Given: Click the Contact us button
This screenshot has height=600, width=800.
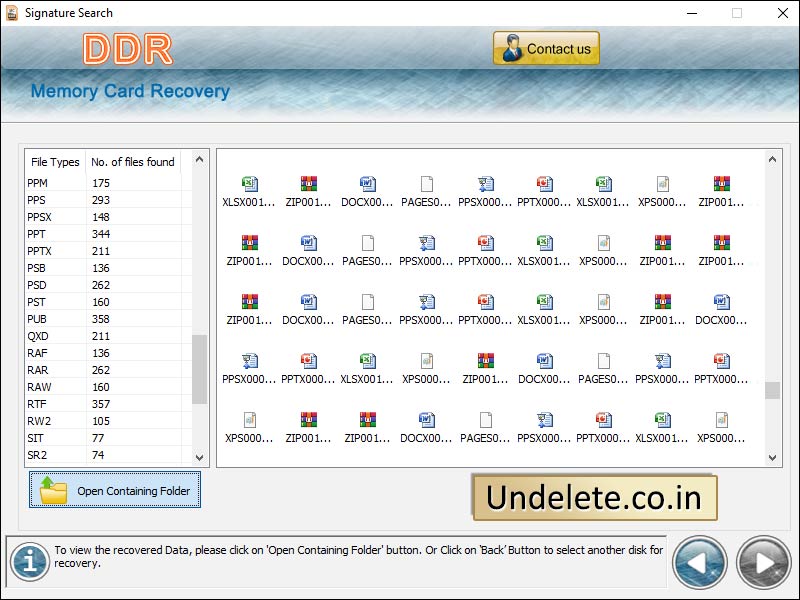Looking at the screenshot, I should click(546, 48).
